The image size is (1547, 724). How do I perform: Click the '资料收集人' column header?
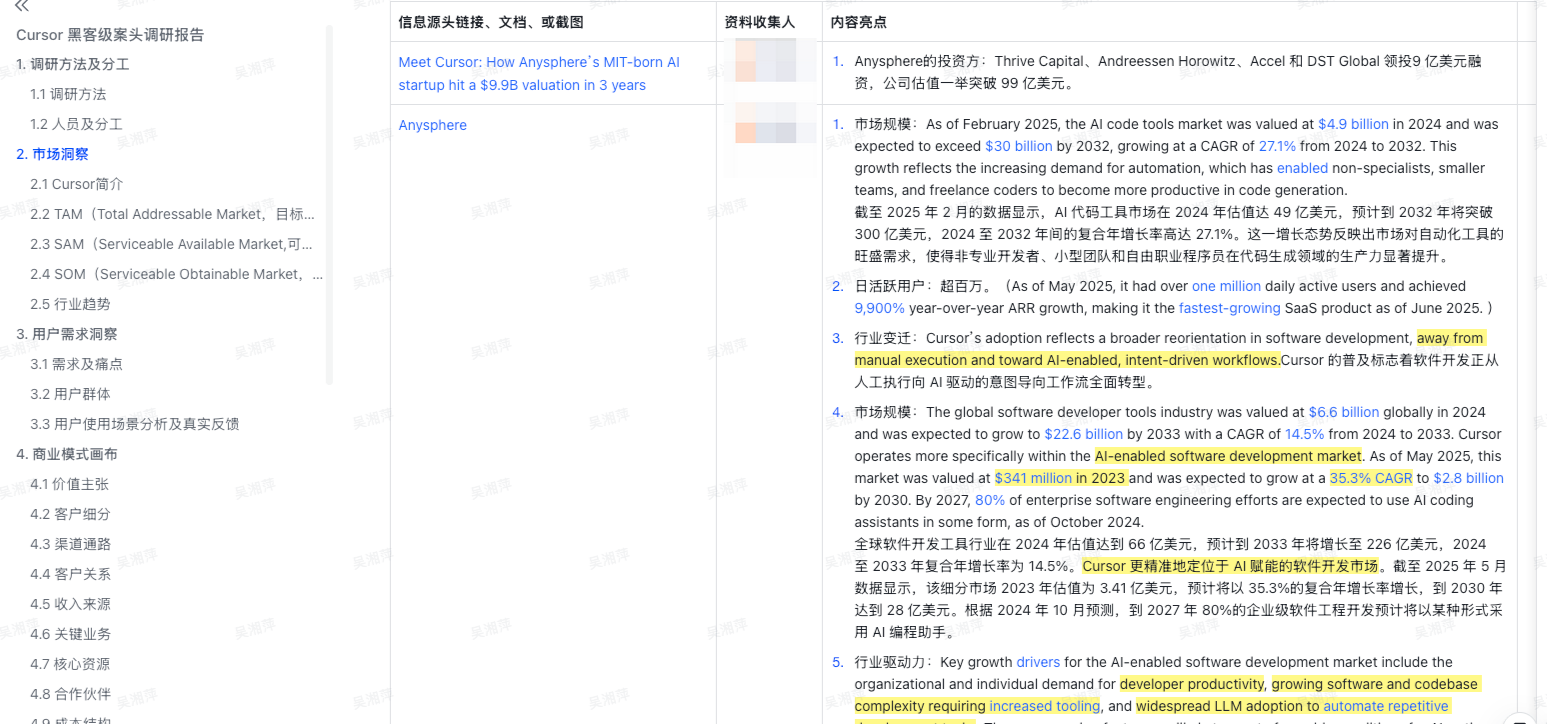(x=761, y=22)
